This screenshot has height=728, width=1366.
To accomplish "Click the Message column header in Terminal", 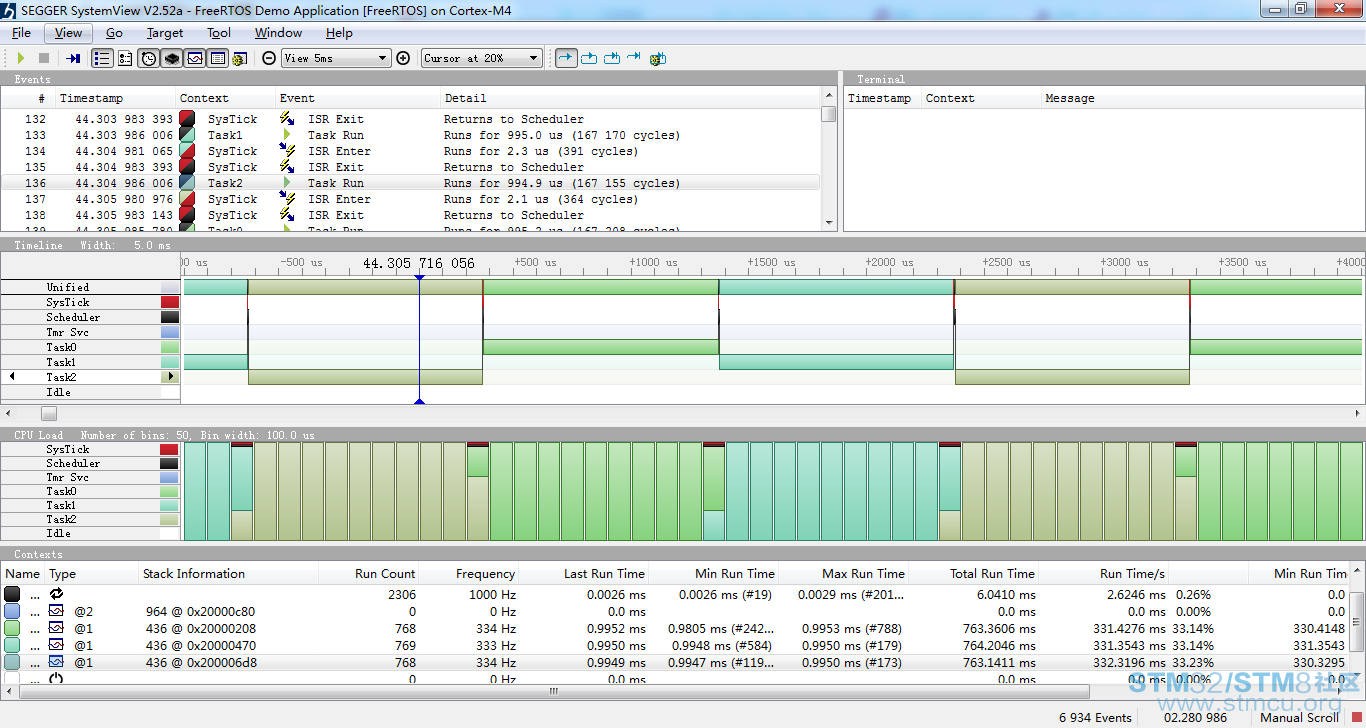I will pos(1201,98).
